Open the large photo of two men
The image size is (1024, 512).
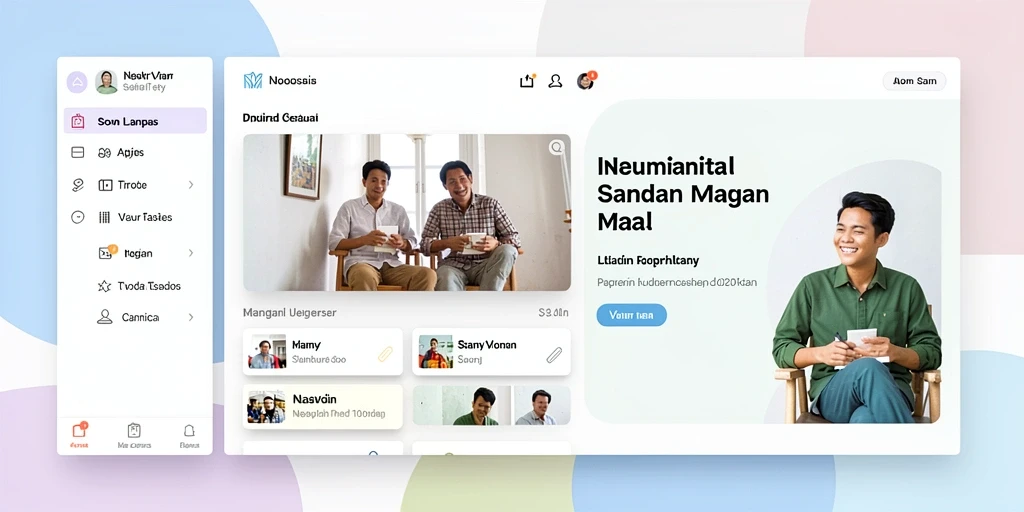(407, 213)
